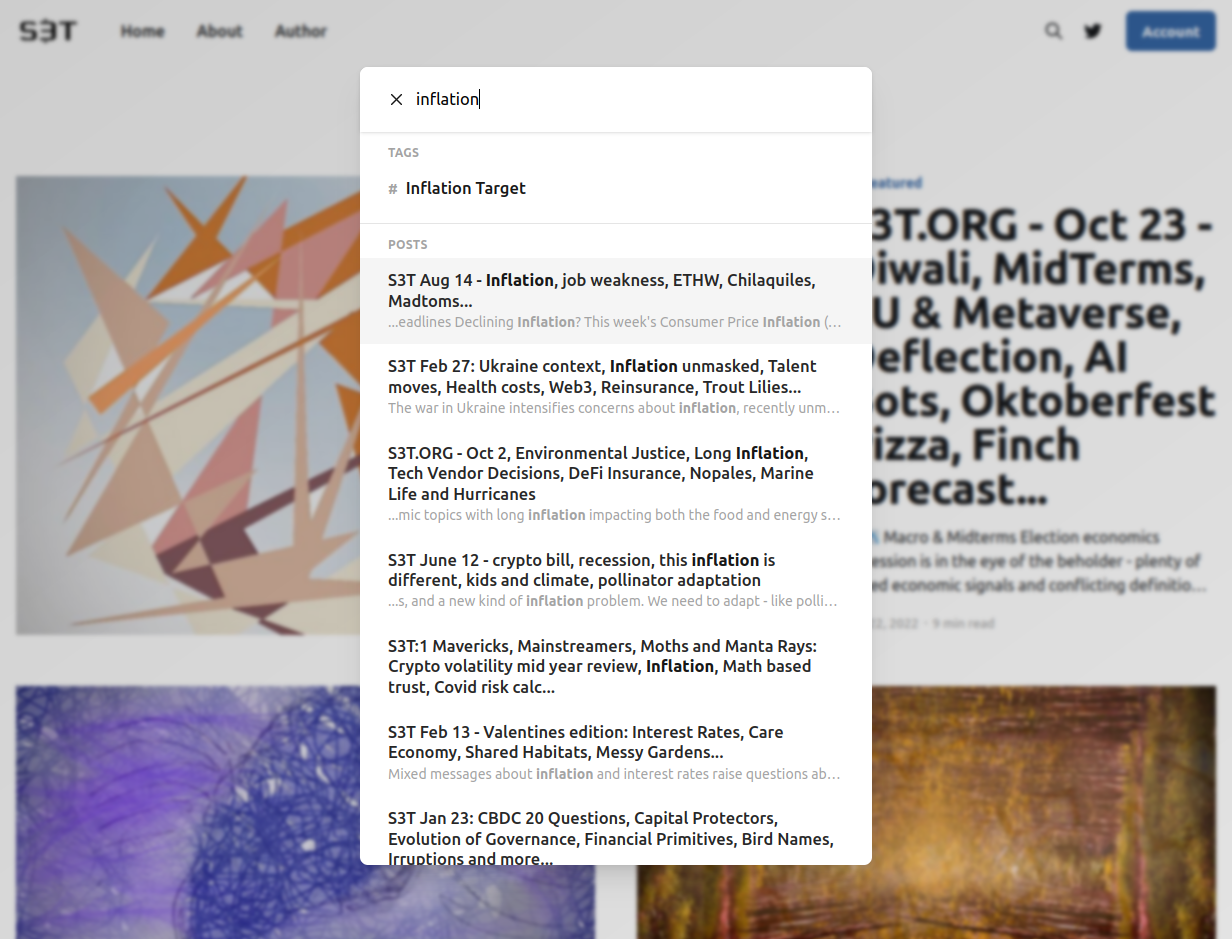1232x939 pixels.
Task: Open the Author menu item
Action: 301,31
